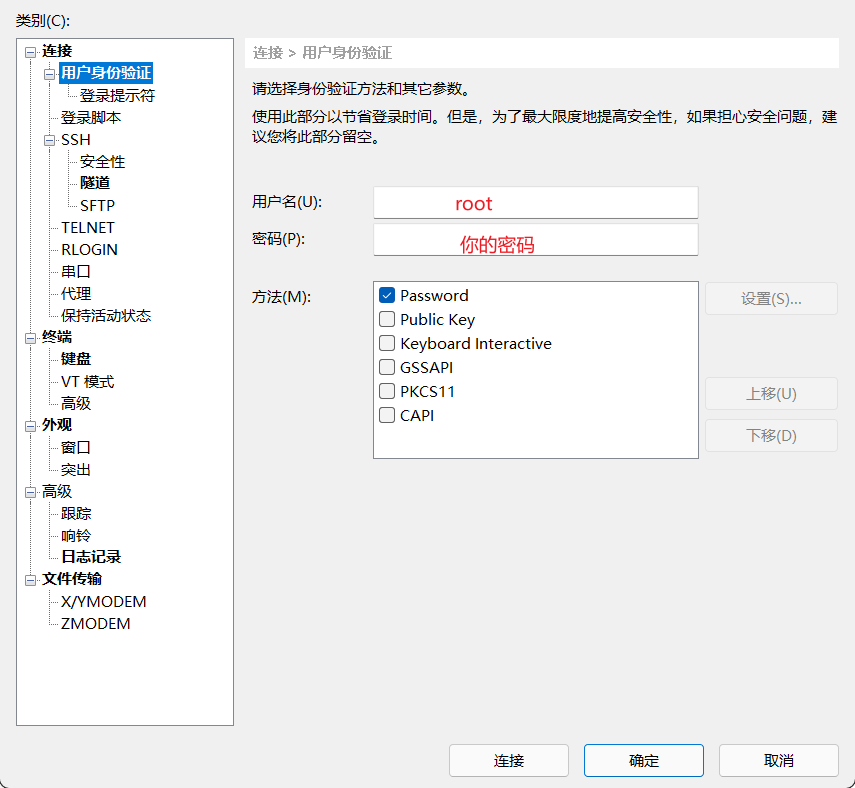This screenshot has width=855, height=788.
Task: Uncheck the Password authentication method
Action: tap(388, 295)
